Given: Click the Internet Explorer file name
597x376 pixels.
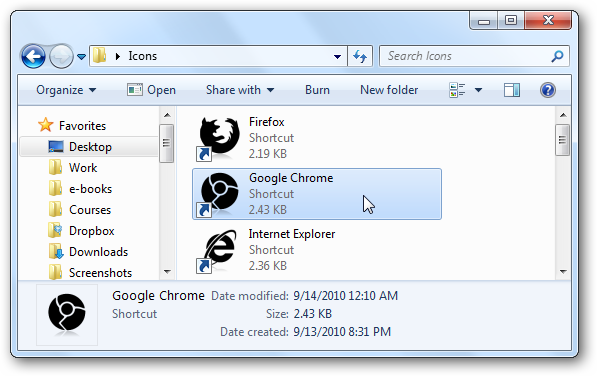Looking at the screenshot, I should 292,234.
